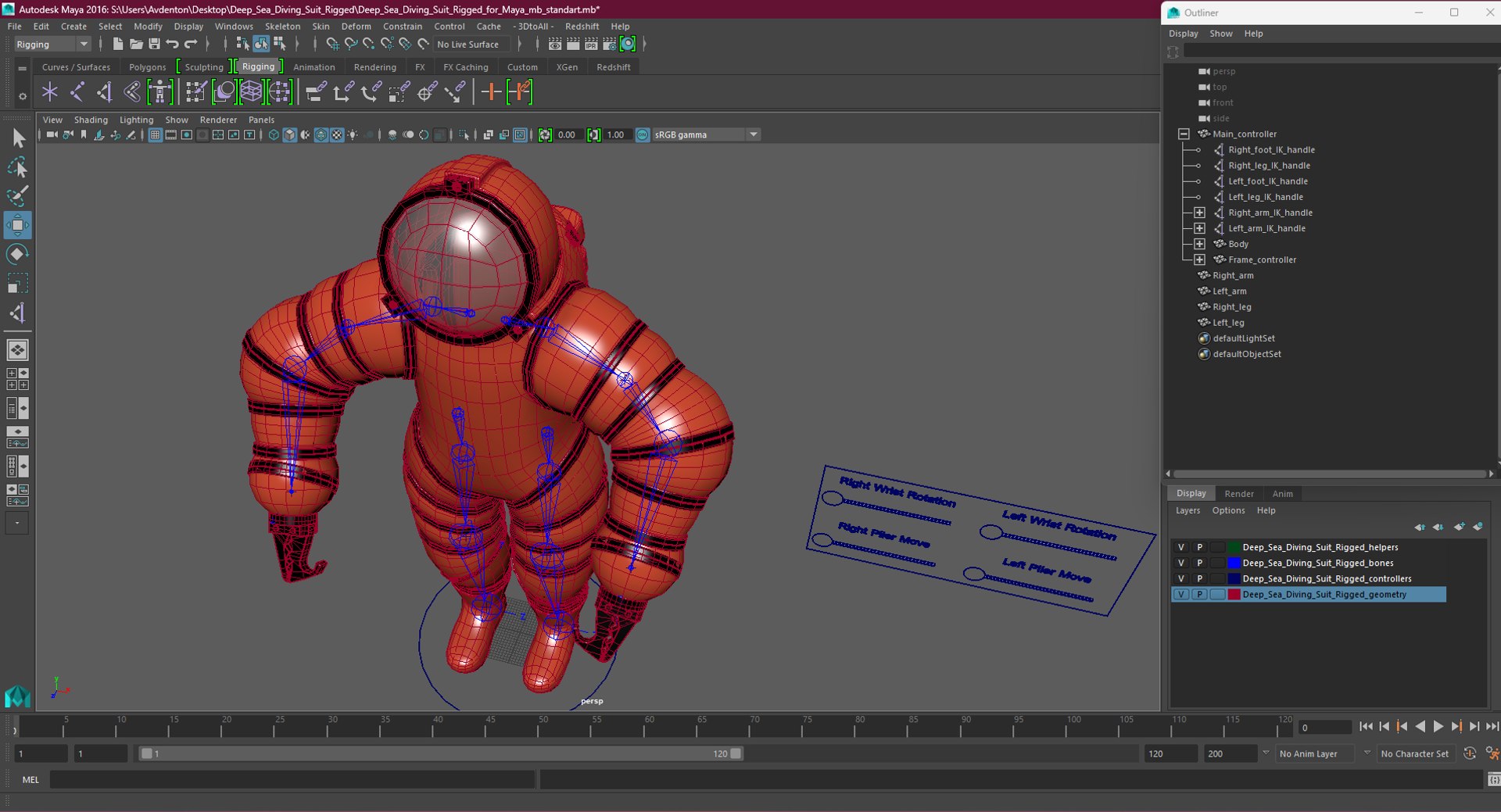
Task: Click the Save Scene icon
Action: tap(154, 44)
